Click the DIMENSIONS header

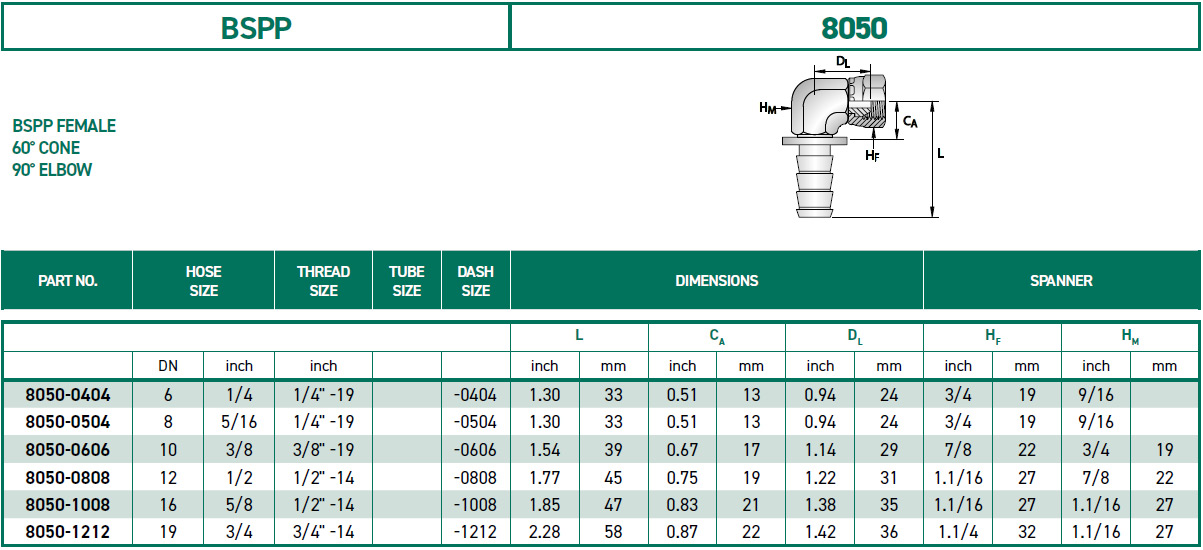pyautogui.click(x=716, y=281)
